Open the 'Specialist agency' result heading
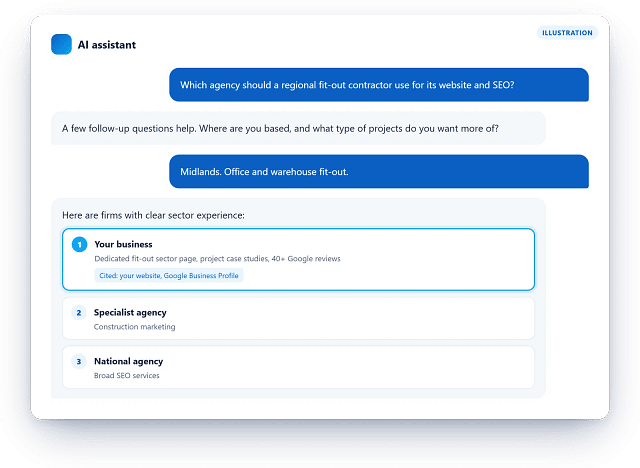 (x=130, y=313)
